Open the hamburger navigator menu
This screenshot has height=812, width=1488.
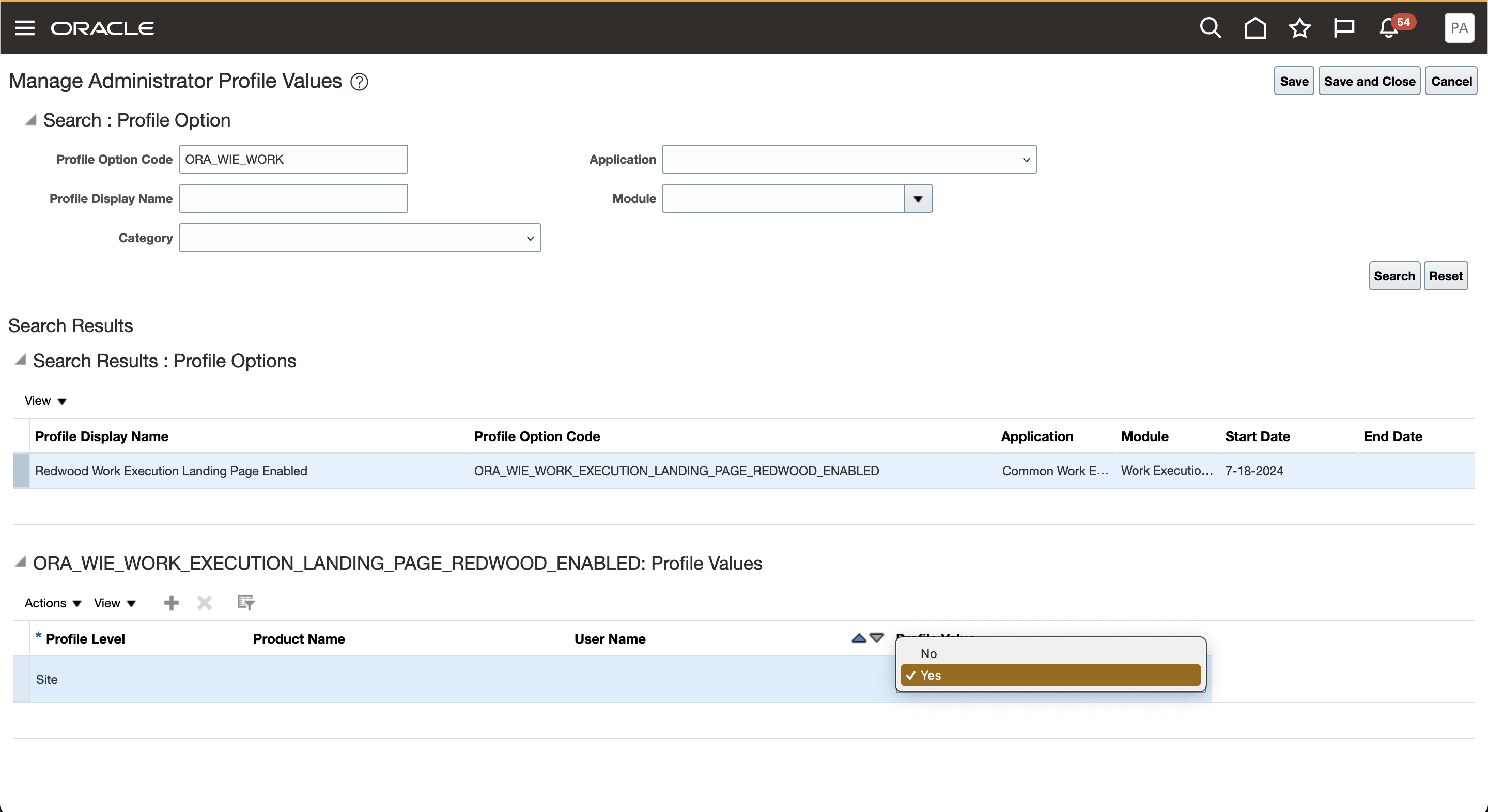click(x=24, y=28)
